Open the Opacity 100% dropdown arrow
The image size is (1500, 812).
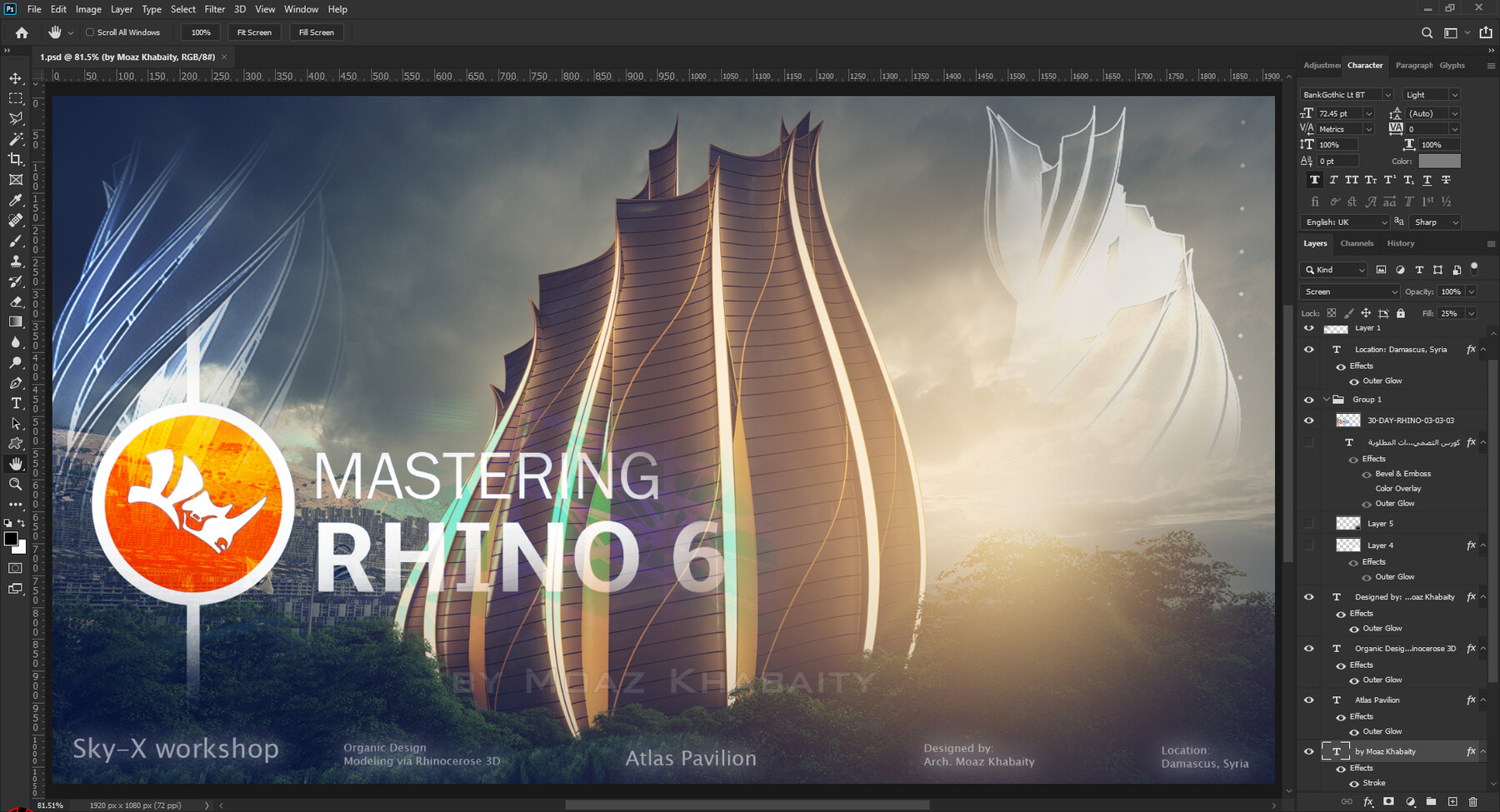[1472, 291]
